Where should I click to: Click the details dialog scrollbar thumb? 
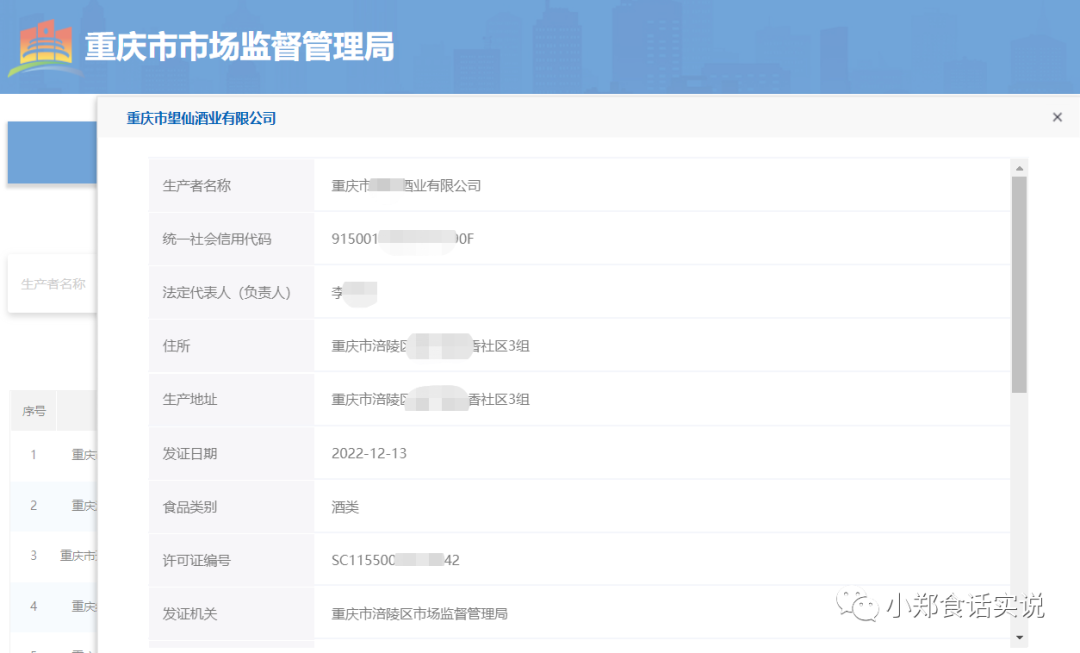coord(1019,284)
